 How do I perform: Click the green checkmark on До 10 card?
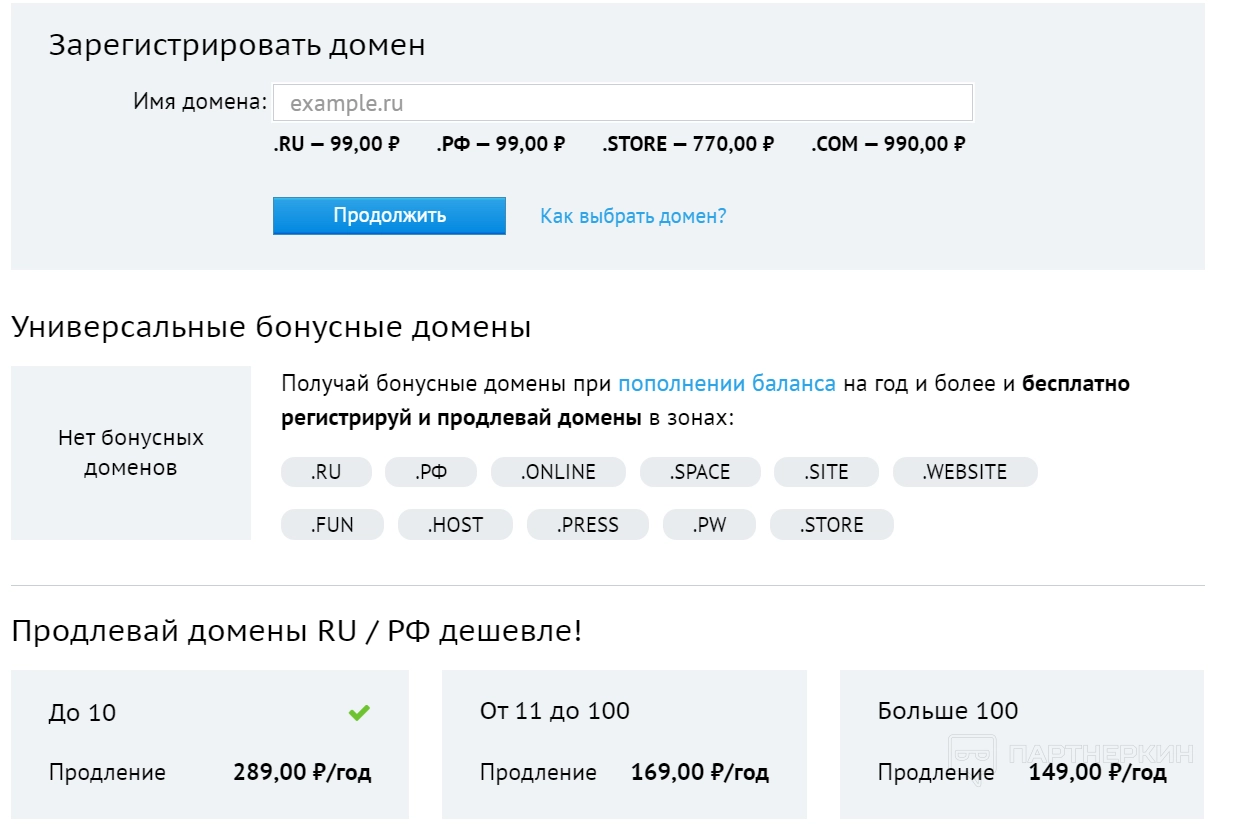pyautogui.click(x=359, y=713)
